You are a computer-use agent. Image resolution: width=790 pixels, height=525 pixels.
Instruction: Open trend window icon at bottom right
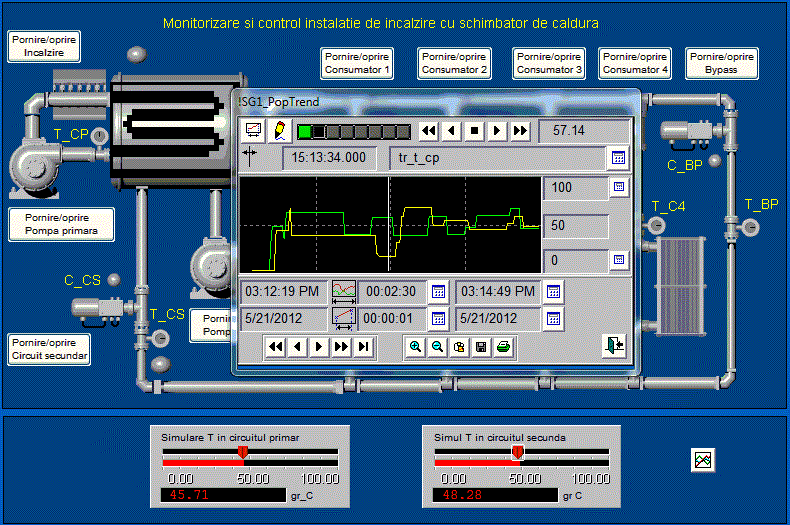pyautogui.click(x=705, y=459)
